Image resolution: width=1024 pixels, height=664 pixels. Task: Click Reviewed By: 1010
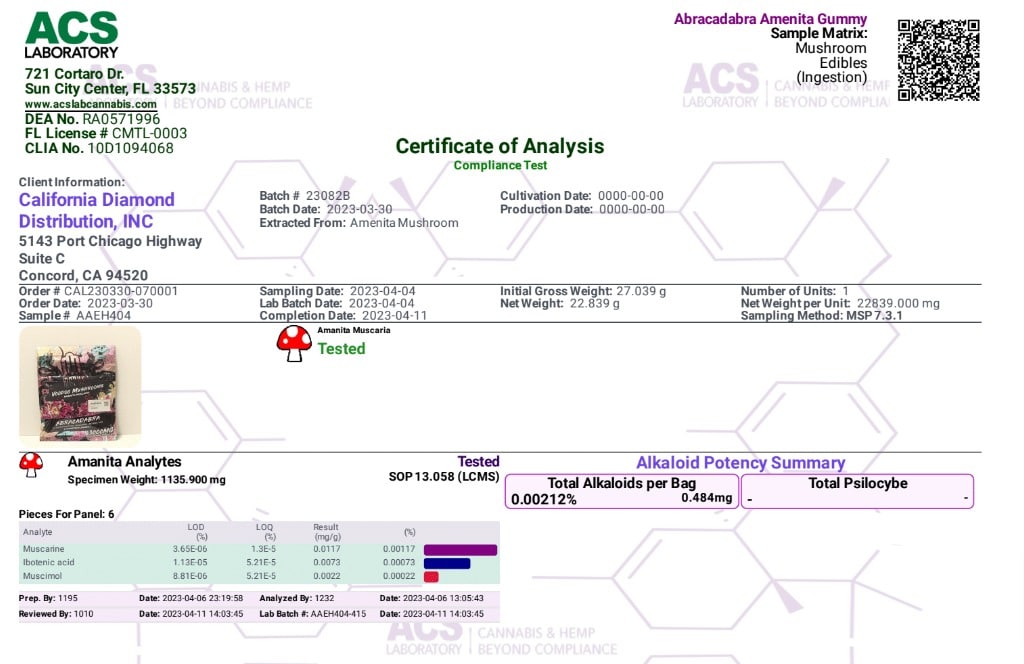(x=56, y=614)
